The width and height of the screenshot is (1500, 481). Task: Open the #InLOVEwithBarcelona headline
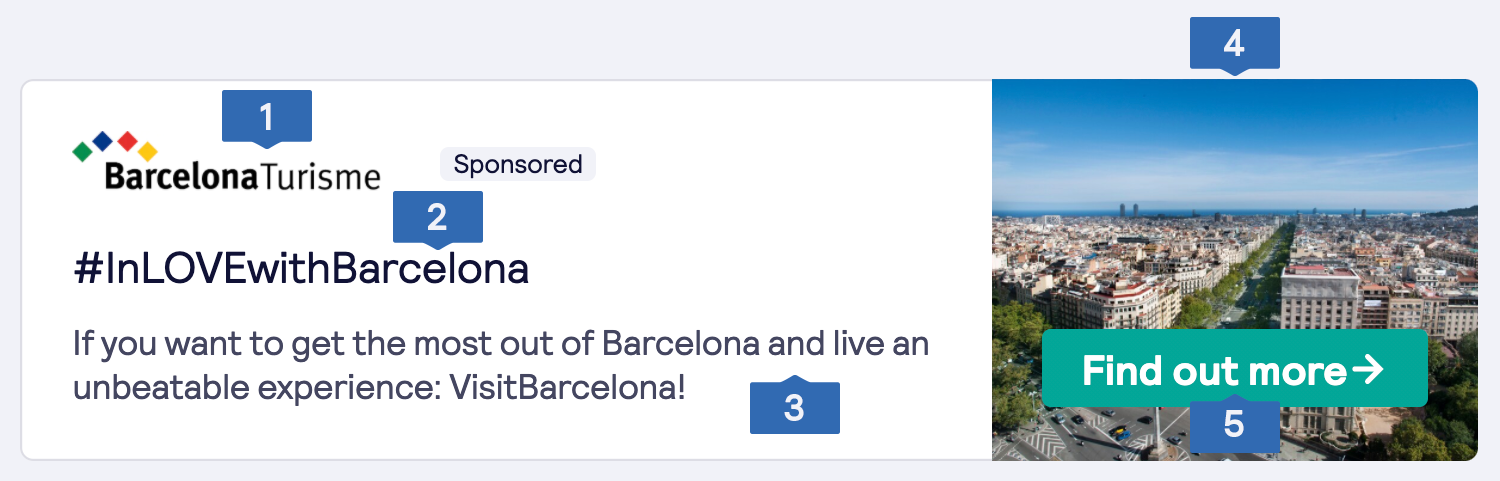(x=301, y=270)
